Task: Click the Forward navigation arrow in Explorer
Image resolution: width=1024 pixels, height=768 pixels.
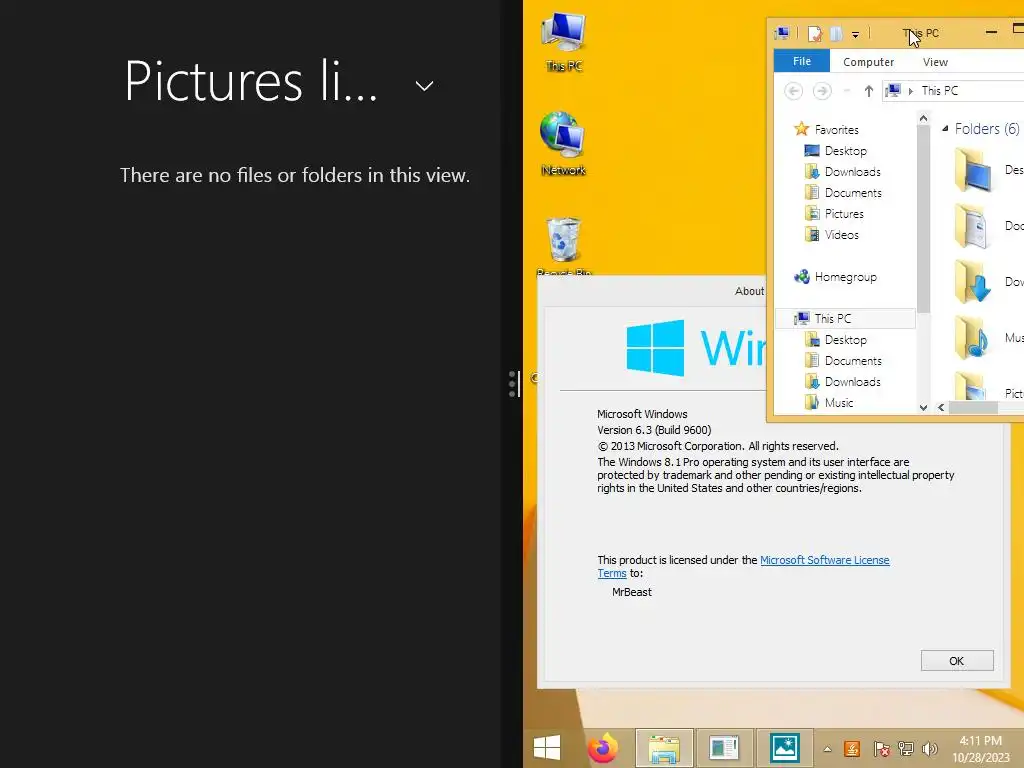Action: [x=822, y=91]
